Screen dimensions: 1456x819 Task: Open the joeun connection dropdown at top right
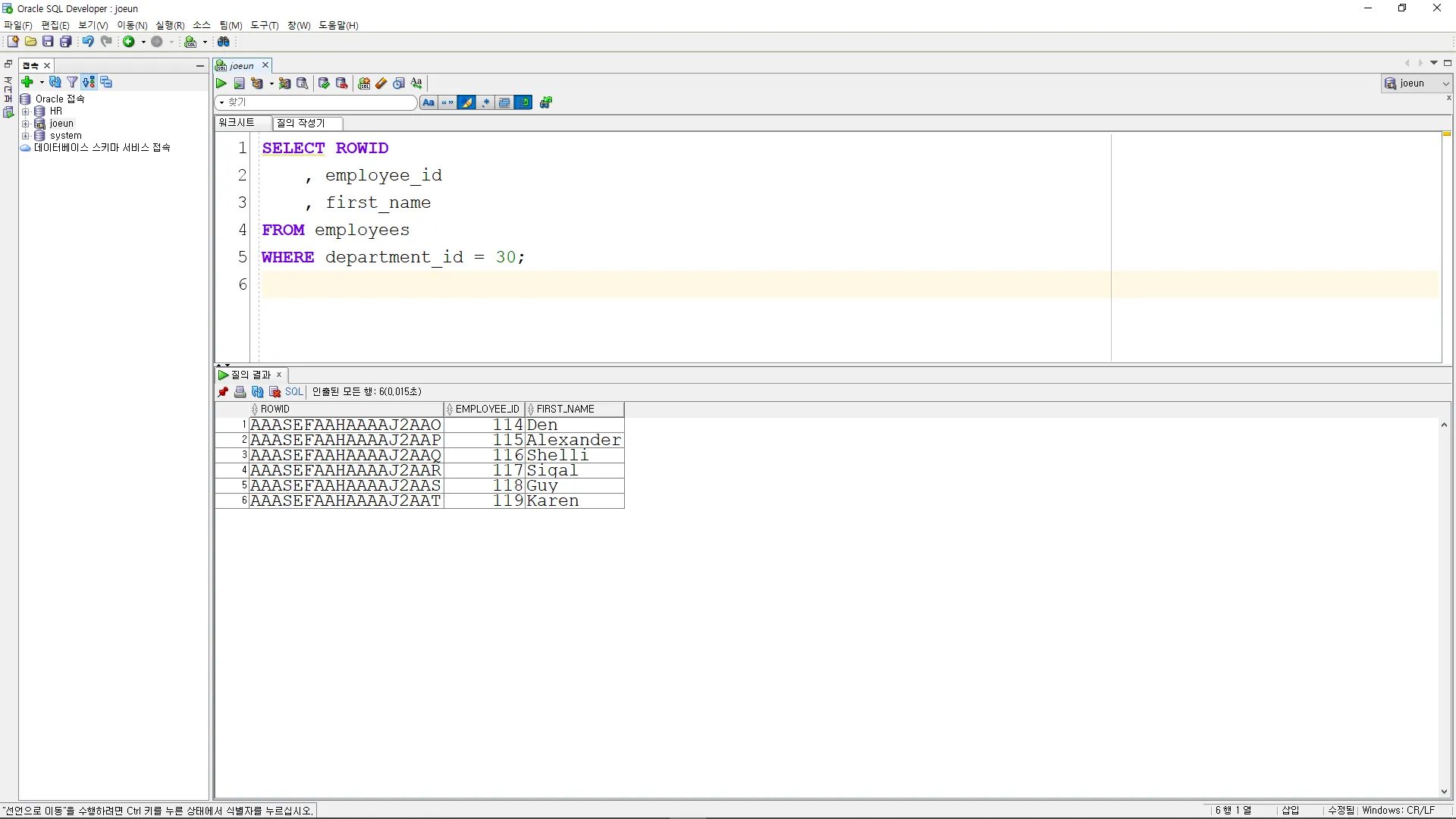1445,83
